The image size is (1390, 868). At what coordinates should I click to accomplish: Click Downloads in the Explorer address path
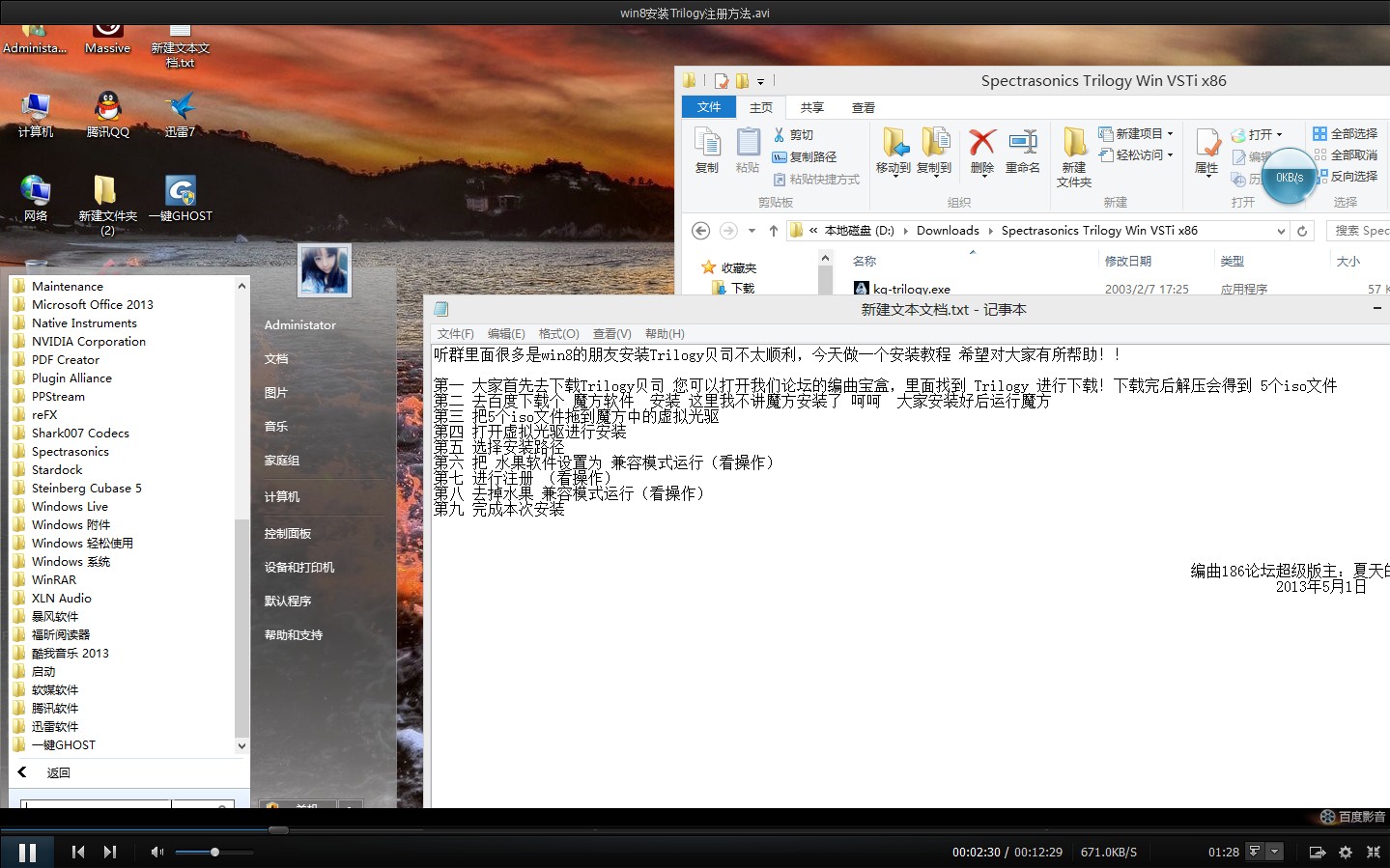point(948,231)
